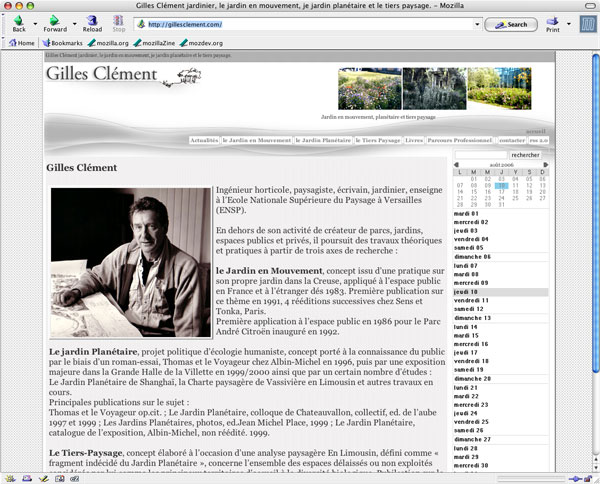600x484 pixels.
Task: Open the 'le Jardin en Mouvement' menu item
Action: 257,141
